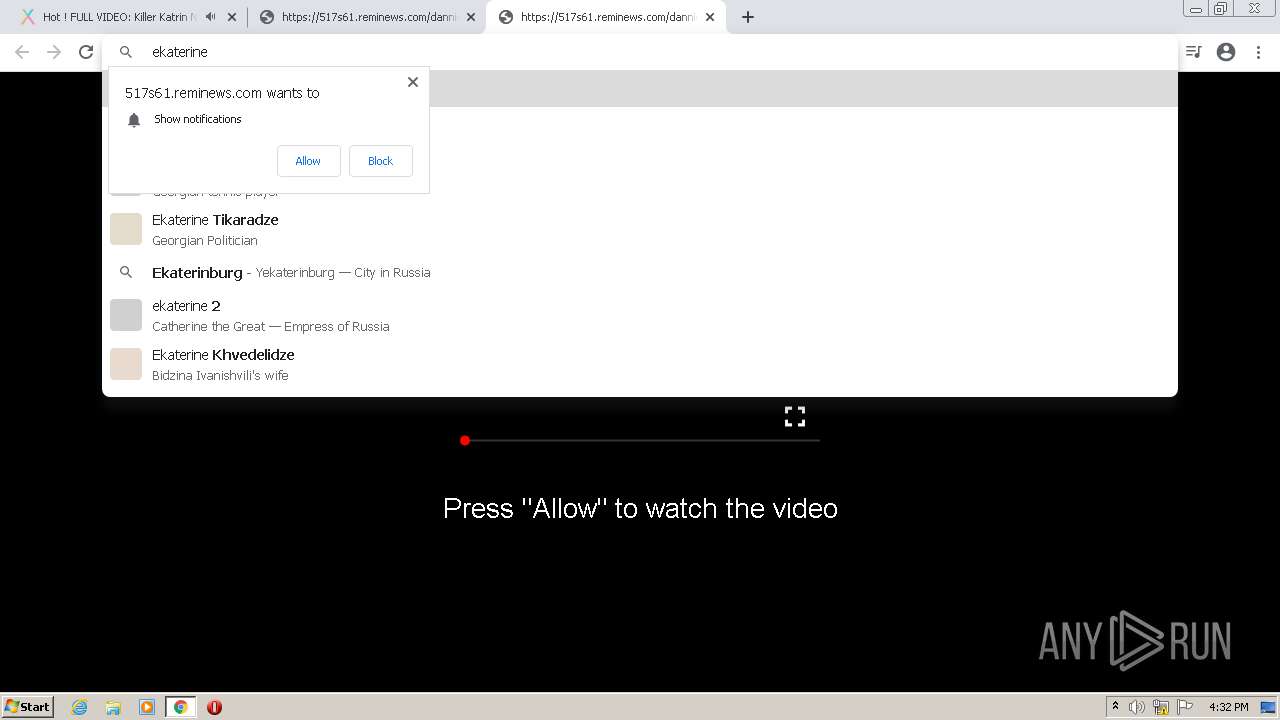Click the Chrome taskbar icon

(180, 707)
